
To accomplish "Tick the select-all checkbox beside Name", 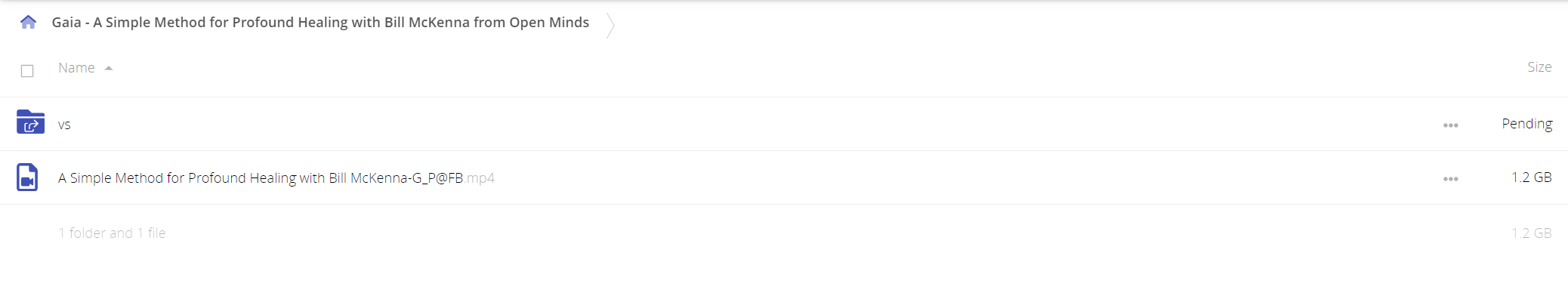I will click(x=27, y=71).
